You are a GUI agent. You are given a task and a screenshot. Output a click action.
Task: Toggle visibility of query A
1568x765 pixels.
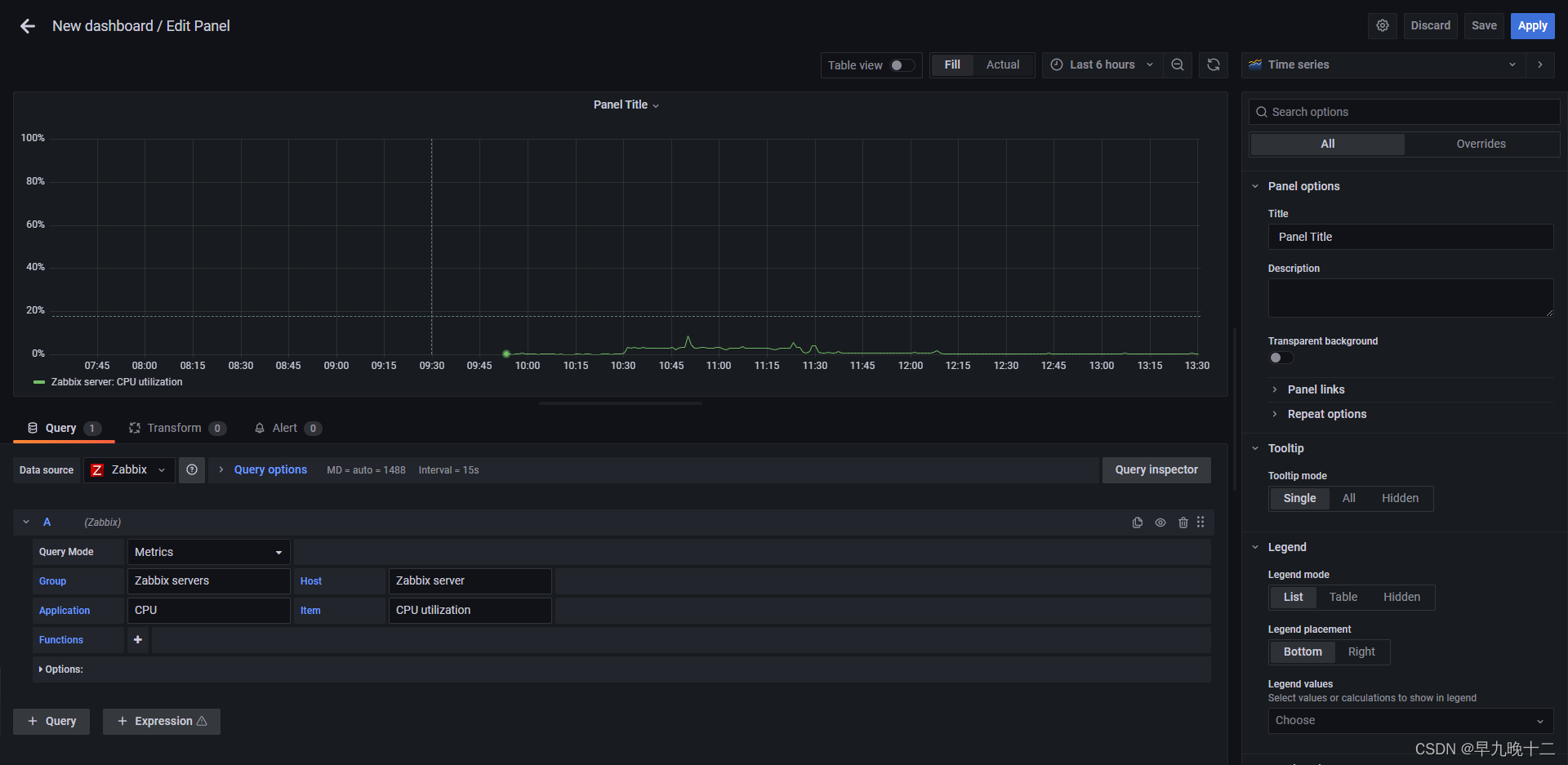(1160, 523)
